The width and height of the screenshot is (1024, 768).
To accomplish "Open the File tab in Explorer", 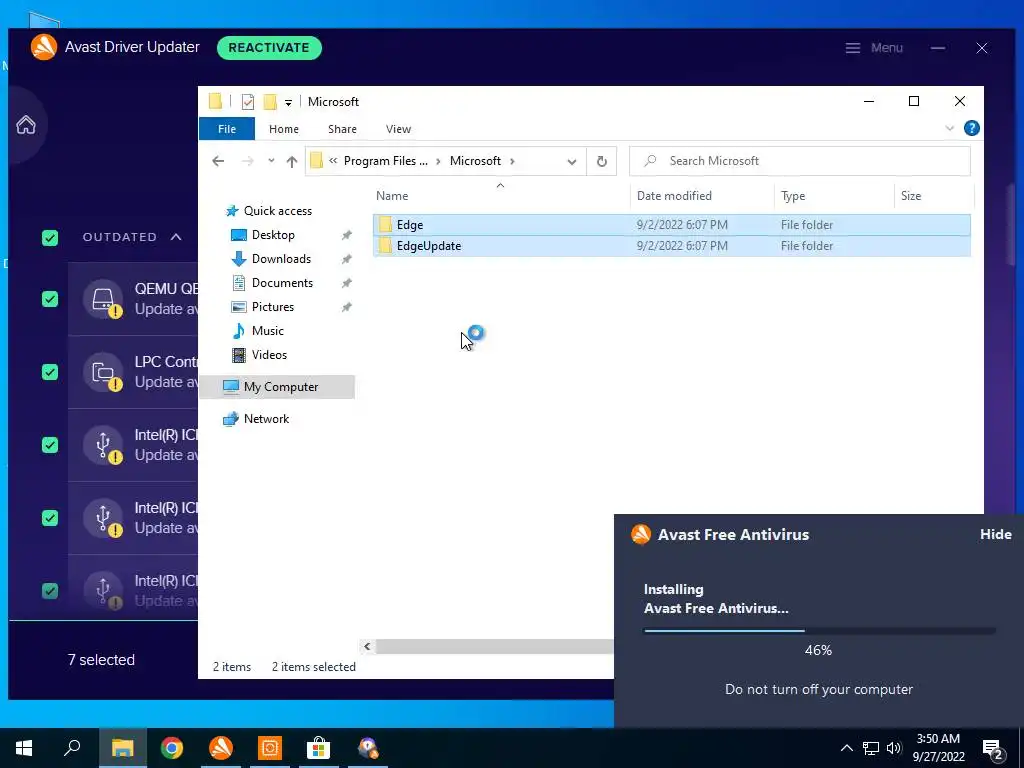I will click(227, 129).
